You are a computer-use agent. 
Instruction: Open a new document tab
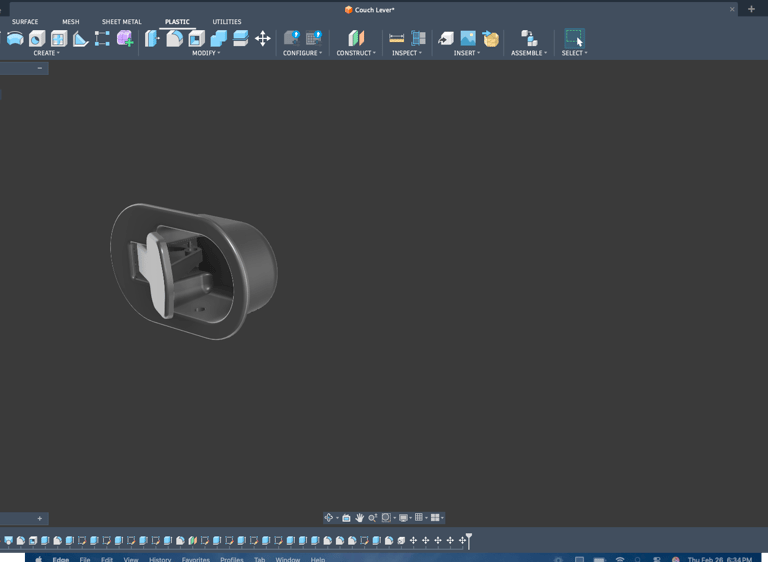point(751,9)
